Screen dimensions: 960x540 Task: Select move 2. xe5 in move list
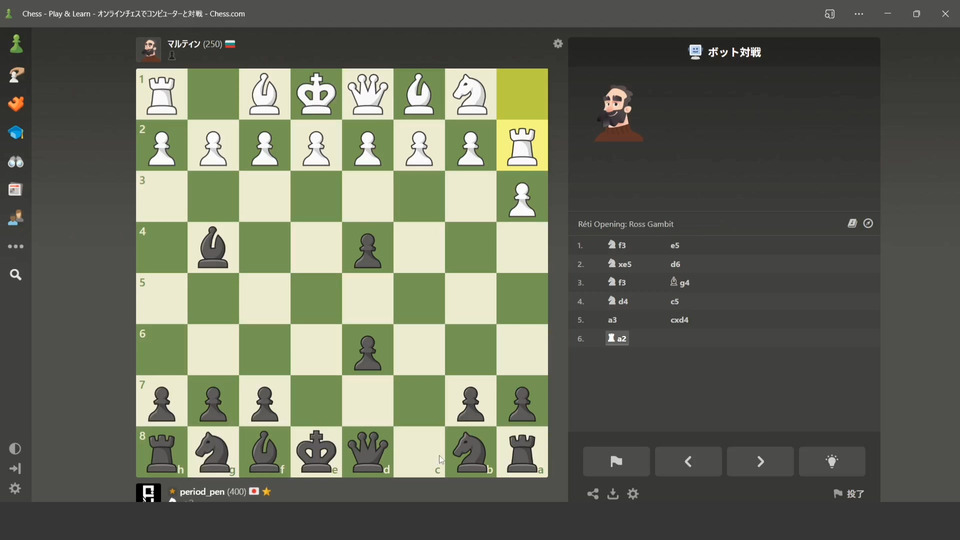[x=619, y=264]
